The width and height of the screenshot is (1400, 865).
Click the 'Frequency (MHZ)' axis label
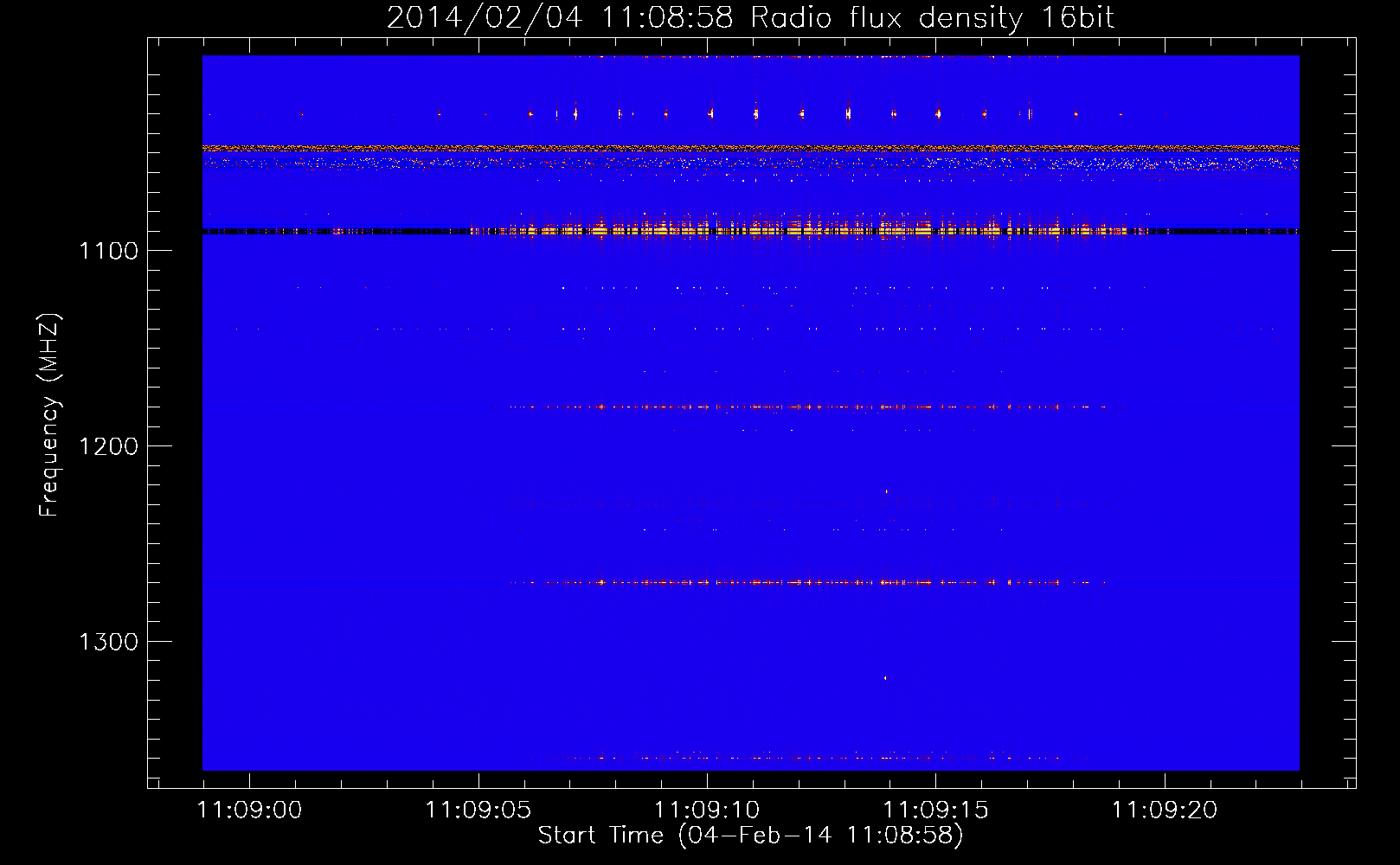pyautogui.click(x=49, y=415)
